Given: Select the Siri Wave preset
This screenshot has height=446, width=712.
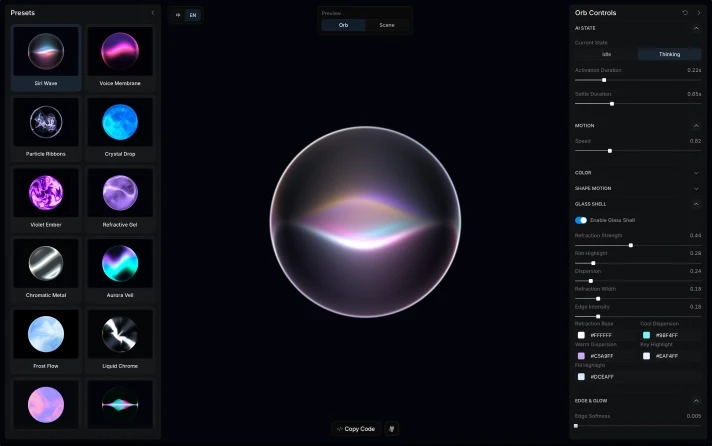Looking at the screenshot, I should click(46, 58).
